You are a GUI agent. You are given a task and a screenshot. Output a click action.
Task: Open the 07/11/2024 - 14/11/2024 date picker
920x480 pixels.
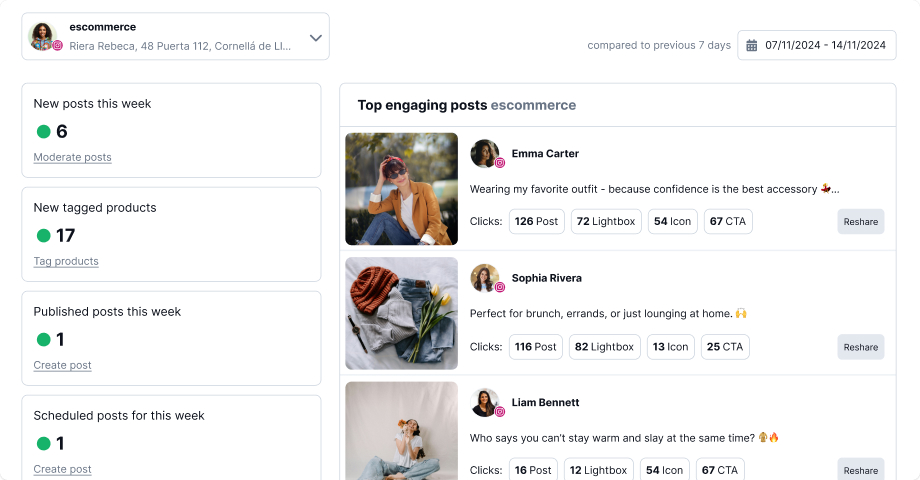[817, 45]
